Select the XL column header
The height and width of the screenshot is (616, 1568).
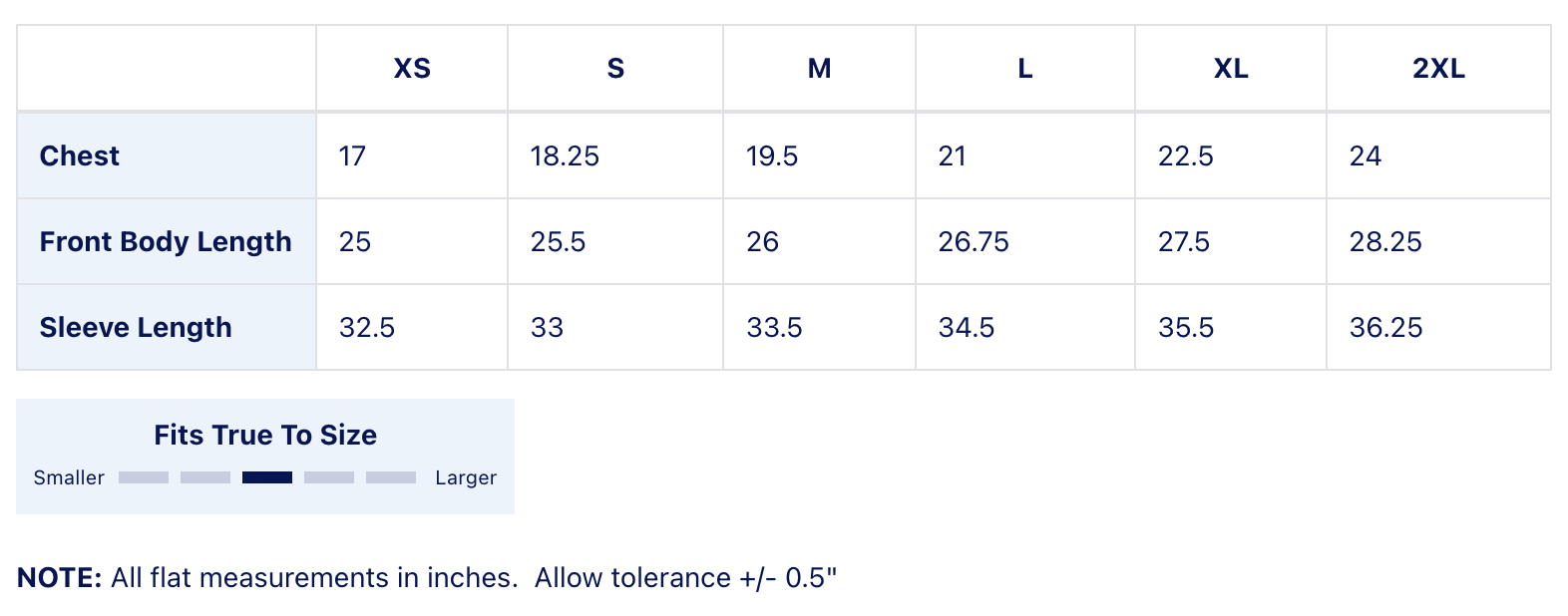[1230, 69]
